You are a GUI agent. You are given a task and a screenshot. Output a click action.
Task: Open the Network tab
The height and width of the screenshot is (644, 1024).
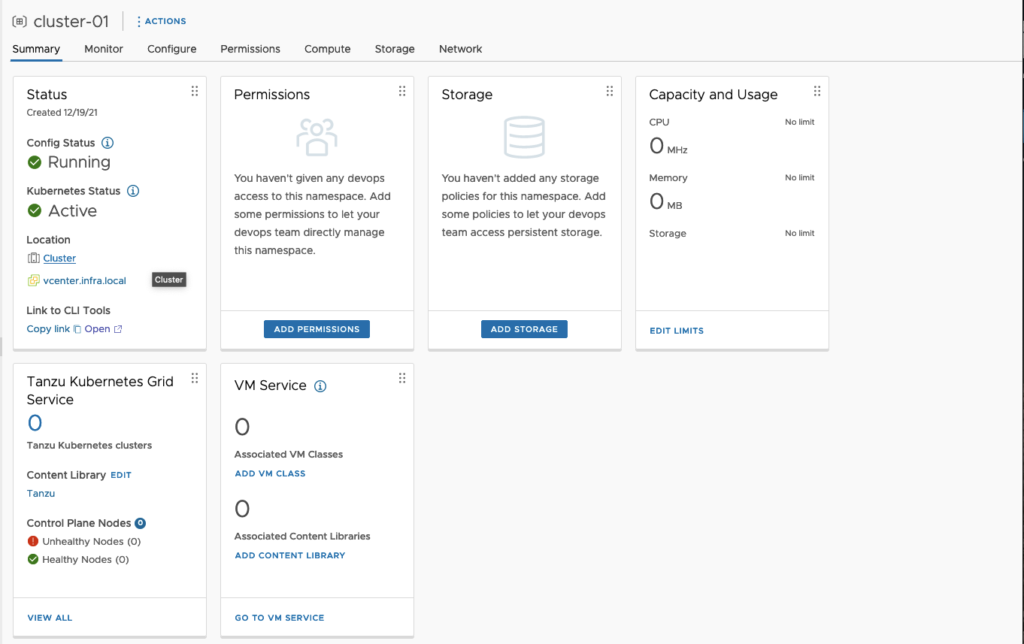(x=460, y=48)
